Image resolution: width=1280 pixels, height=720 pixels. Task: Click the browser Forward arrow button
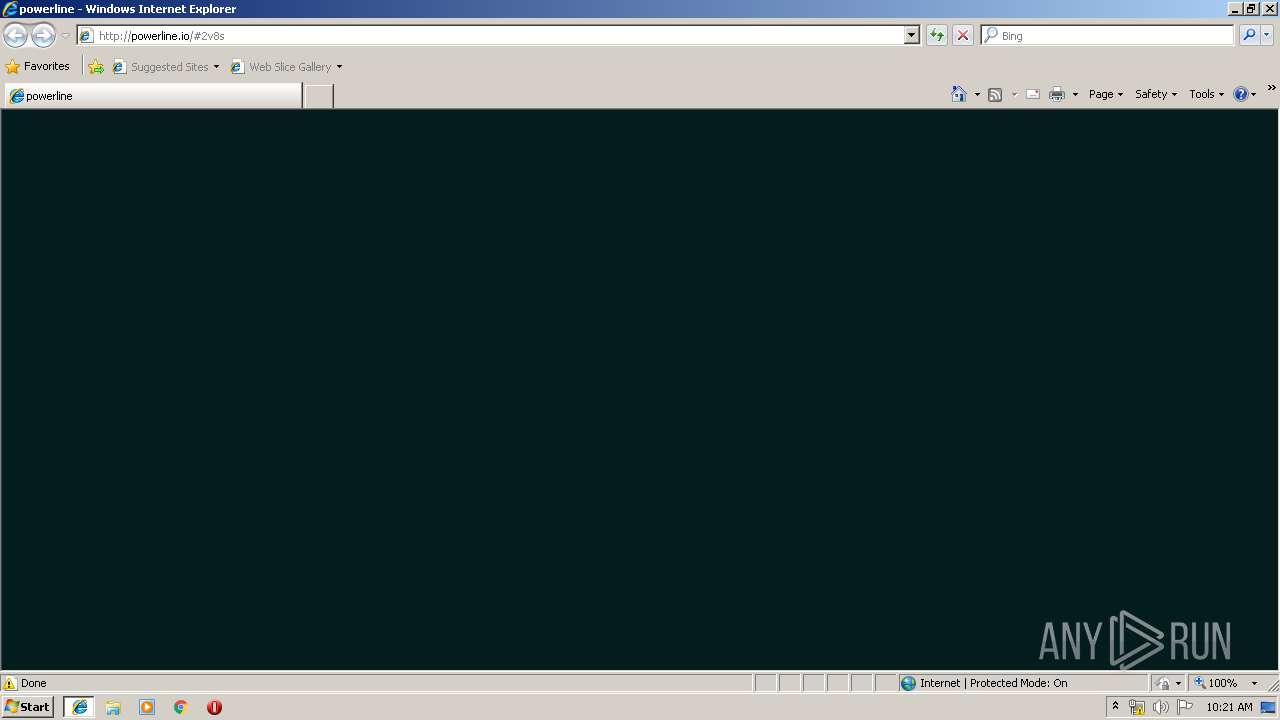[43, 36]
